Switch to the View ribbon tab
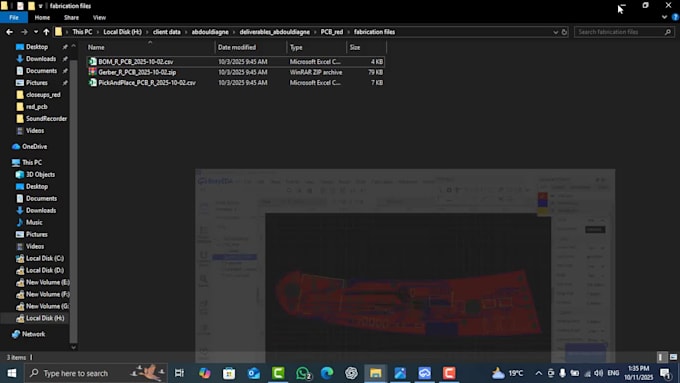 (99, 17)
